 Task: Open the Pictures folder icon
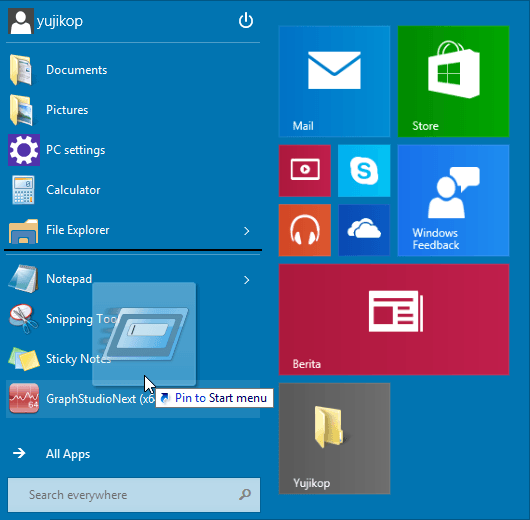pyautogui.click(x=22, y=110)
